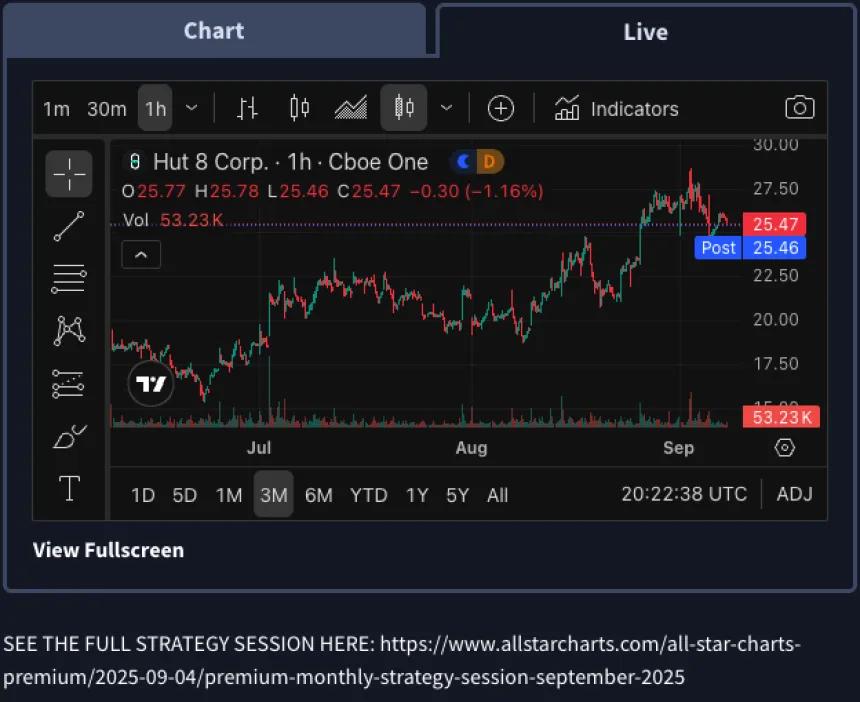Select the Text annotation tool
The image size is (860, 702).
pyautogui.click(x=69, y=488)
